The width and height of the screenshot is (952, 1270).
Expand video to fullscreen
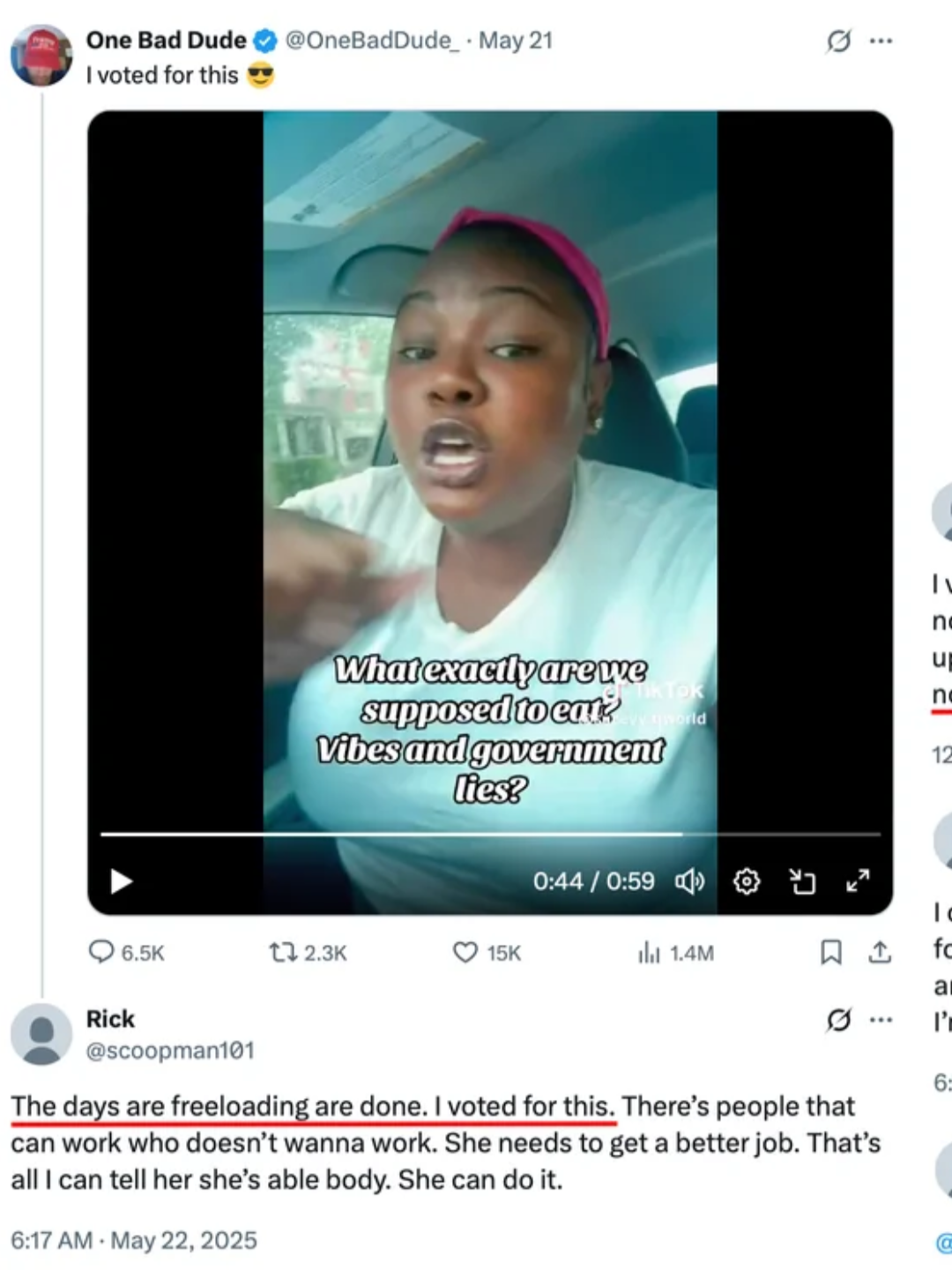[x=858, y=880]
